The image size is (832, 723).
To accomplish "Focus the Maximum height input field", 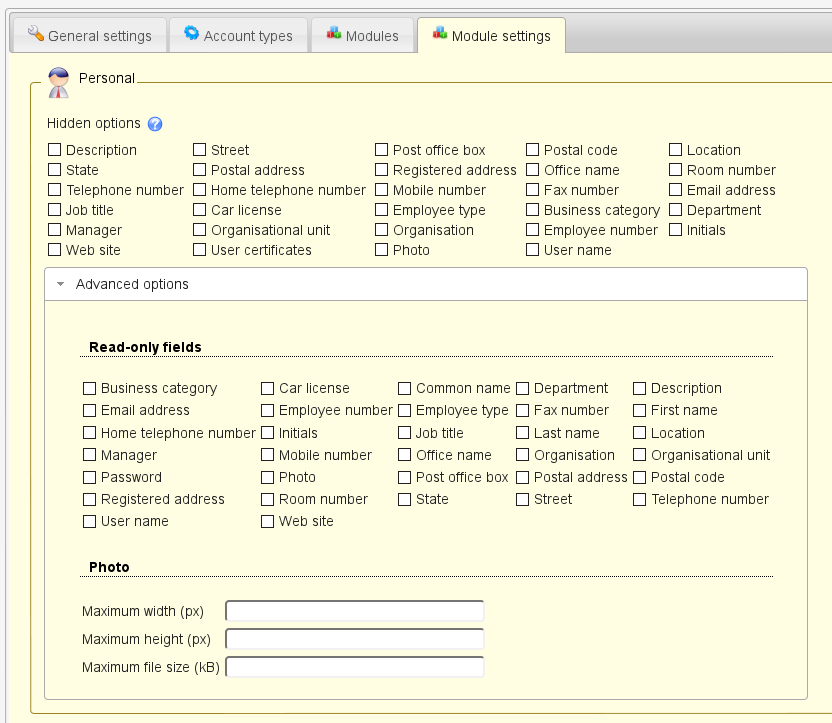I will [354, 639].
